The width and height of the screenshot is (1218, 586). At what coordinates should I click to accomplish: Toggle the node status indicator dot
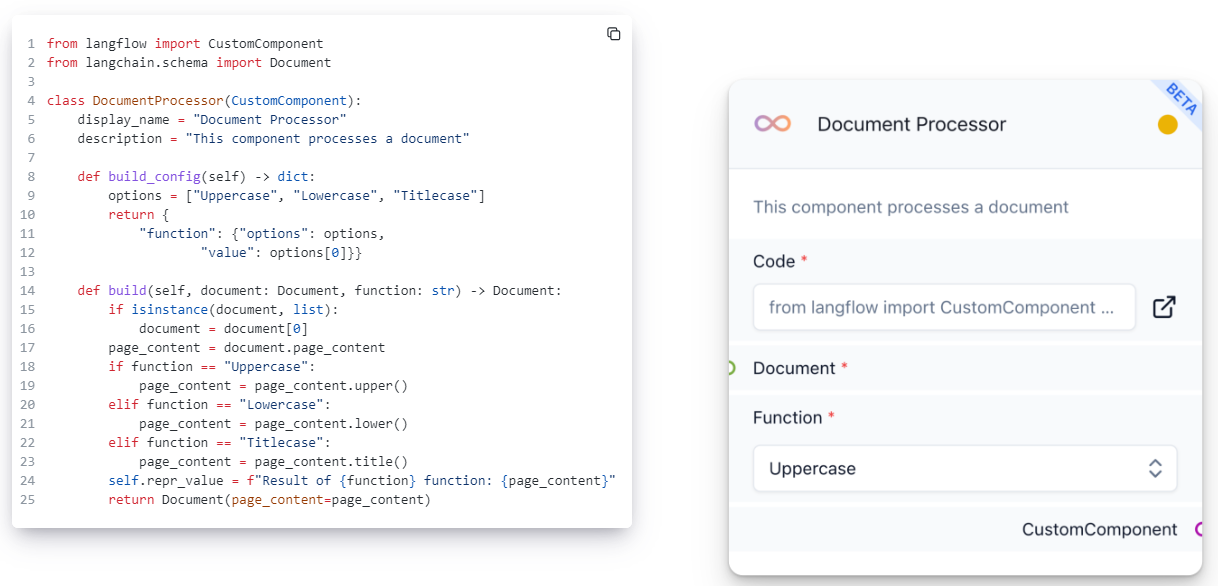pos(1167,125)
